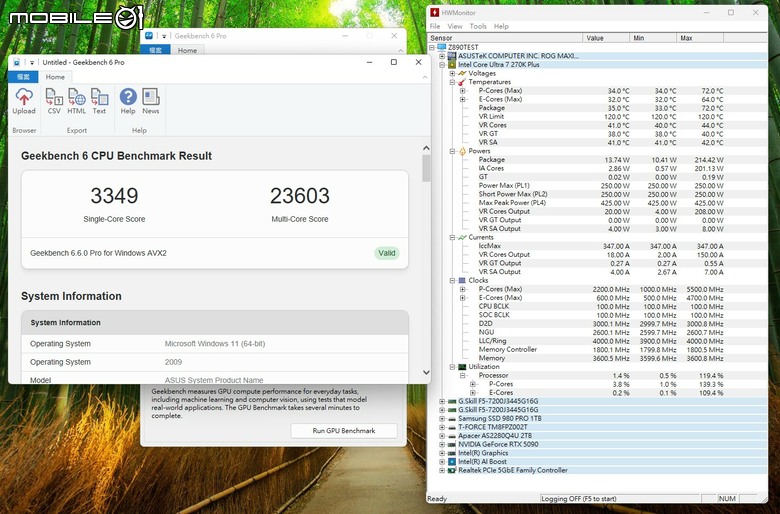Select the Powers flame icon in HWMonitor
Image resolution: width=780 pixels, height=514 pixels.
462,151
